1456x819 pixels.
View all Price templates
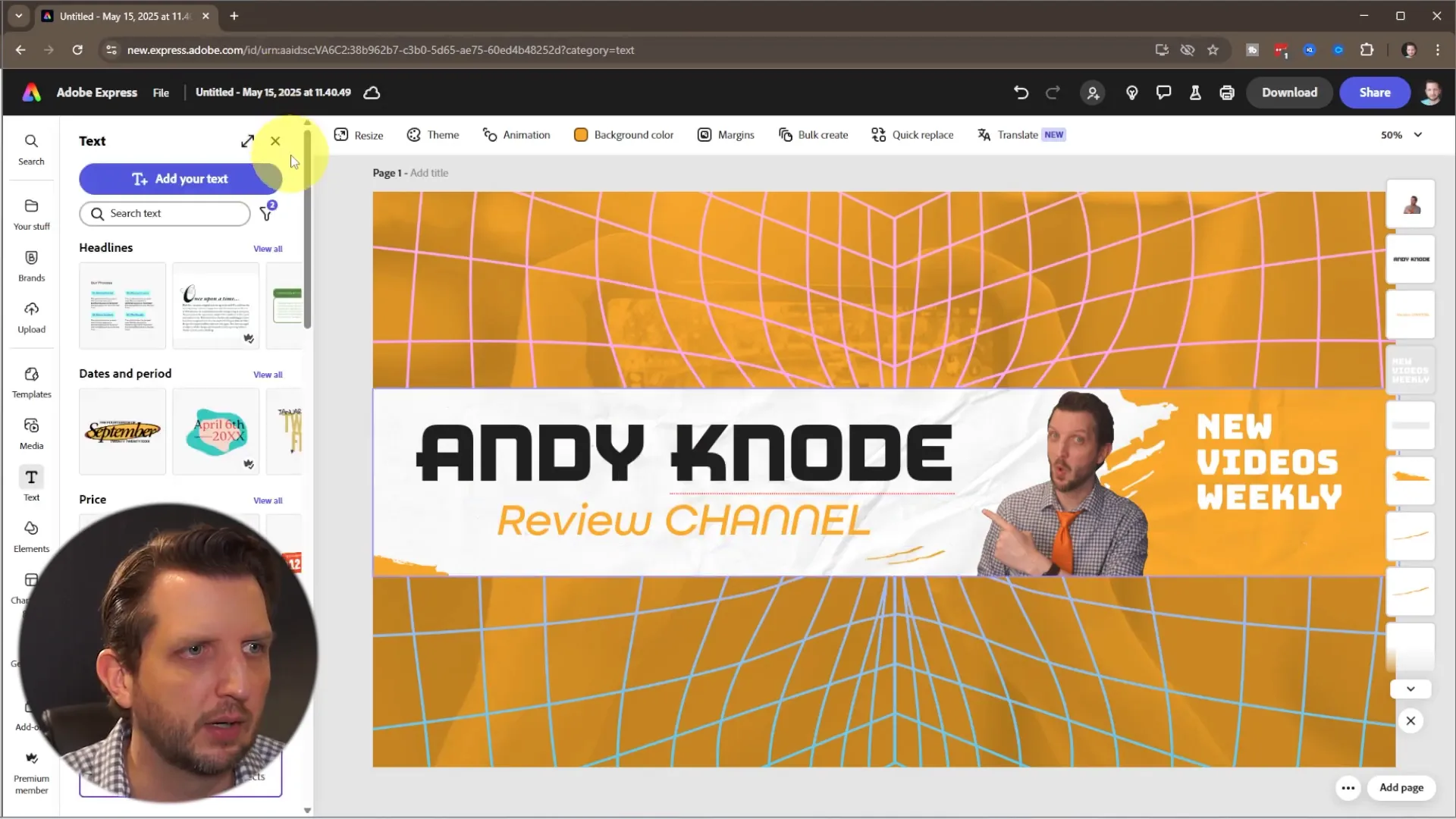pos(268,500)
